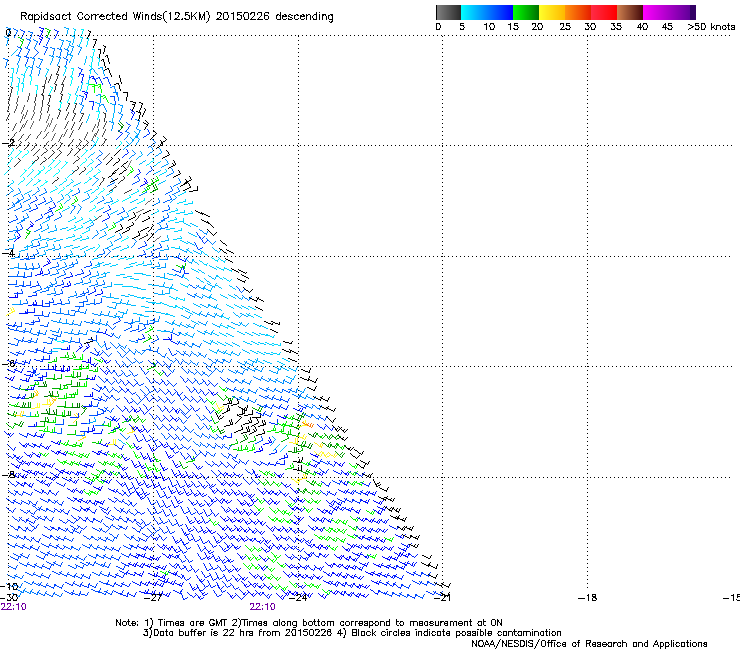
Task: Click the brown 35-40 knots legend segment
Action: click(x=630, y=12)
